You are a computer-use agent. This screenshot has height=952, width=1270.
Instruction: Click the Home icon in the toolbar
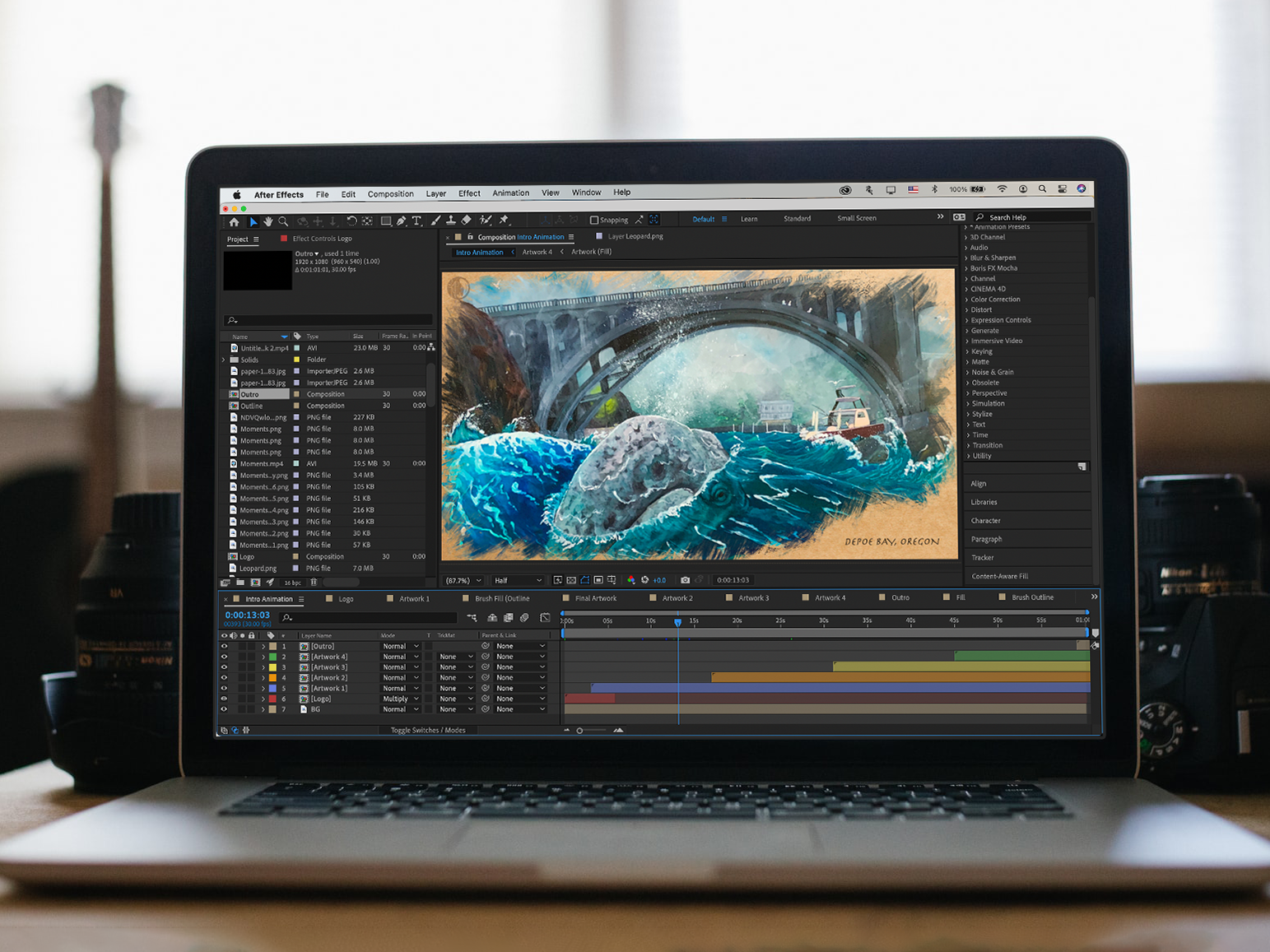click(x=234, y=221)
